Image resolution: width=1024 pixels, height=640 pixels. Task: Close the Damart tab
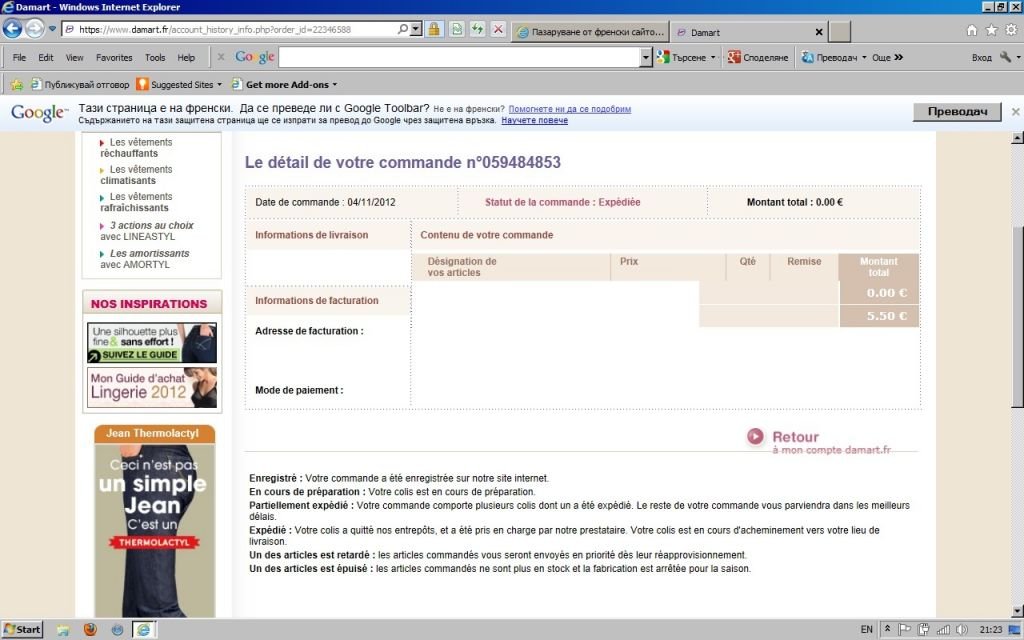point(819,32)
